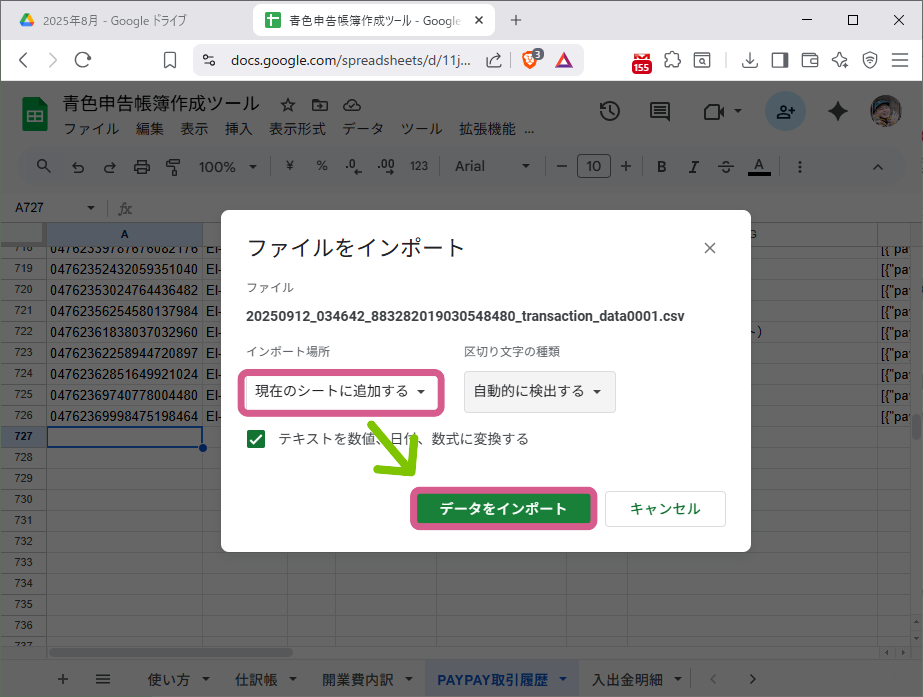Open the version history icon
Viewport: 923px width, 697px height.
[x=608, y=111]
